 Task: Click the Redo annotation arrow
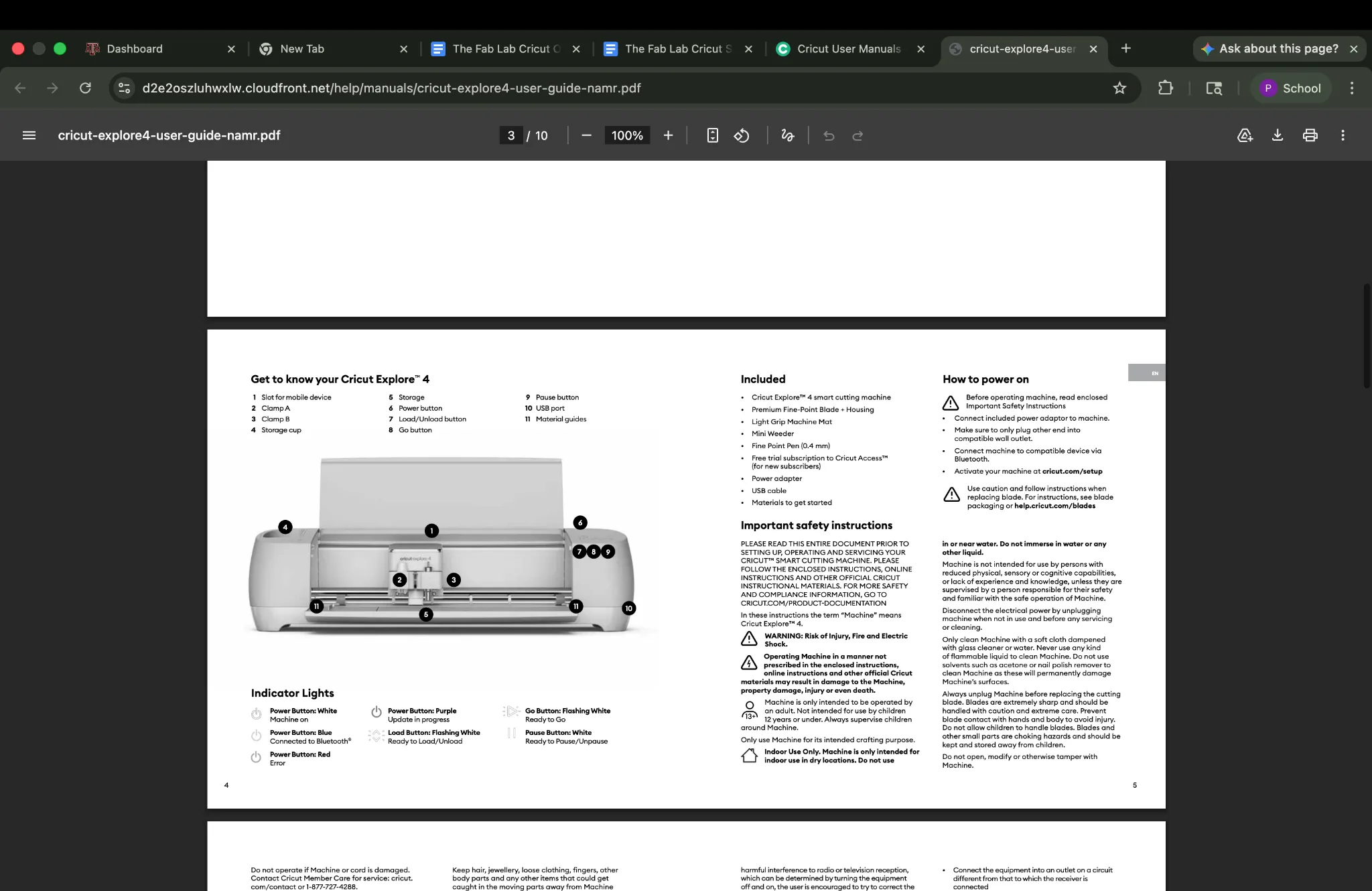pyautogui.click(x=857, y=135)
